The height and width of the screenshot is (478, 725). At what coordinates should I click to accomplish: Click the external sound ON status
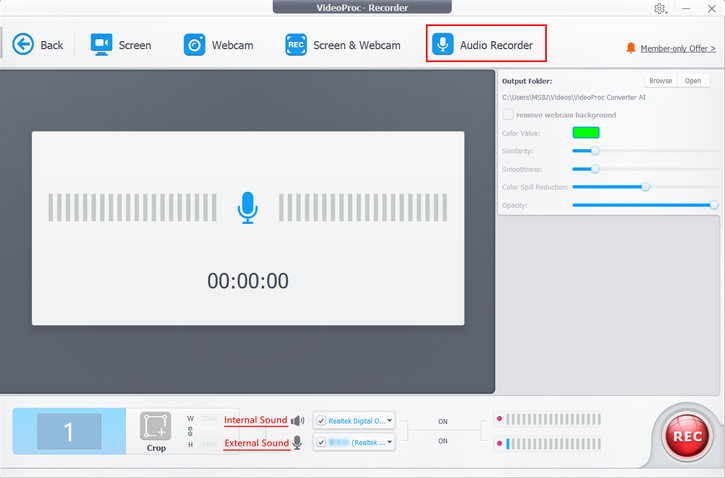click(x=442, y=441)
